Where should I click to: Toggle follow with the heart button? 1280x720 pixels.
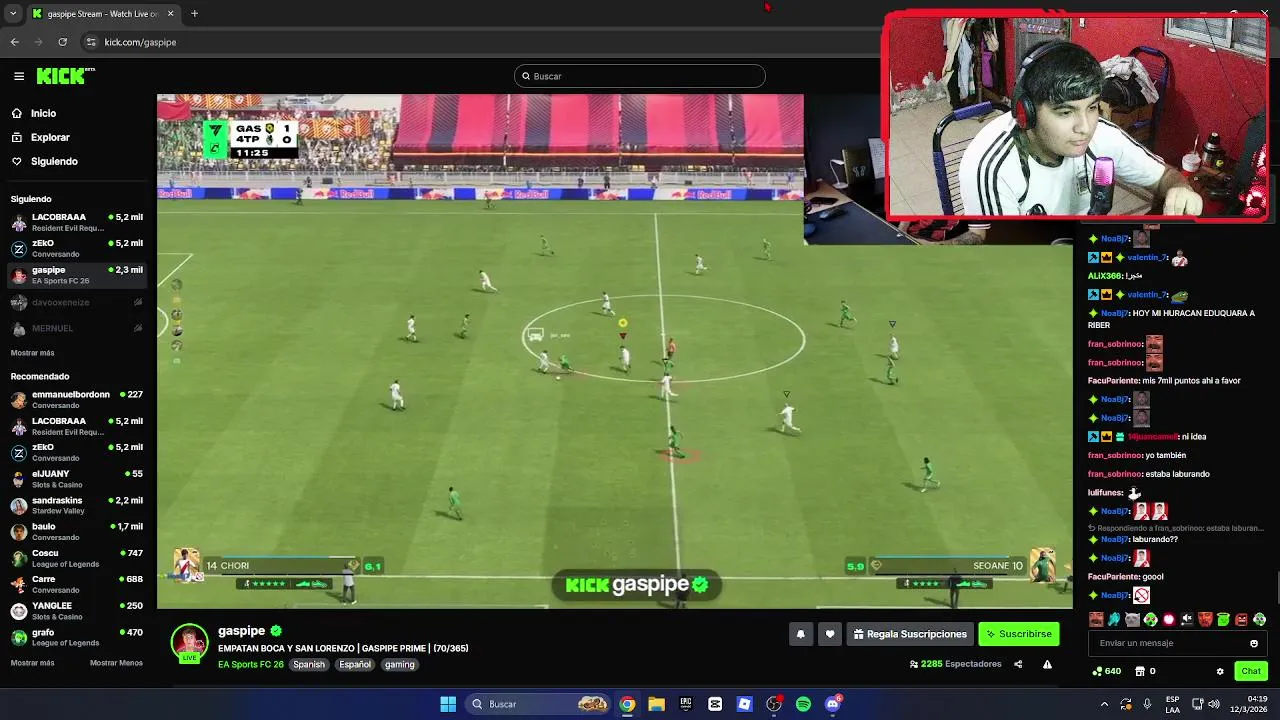coord(829,634)
